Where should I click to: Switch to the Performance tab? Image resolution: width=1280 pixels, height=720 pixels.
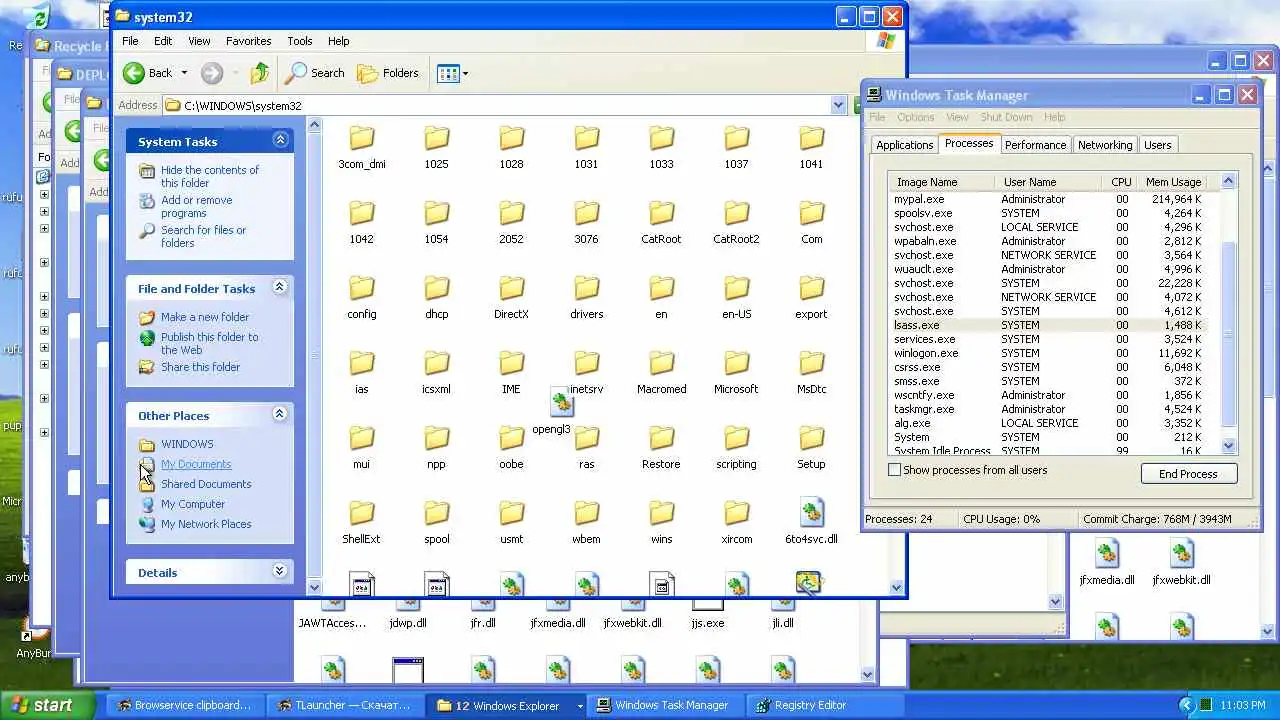pyautogui.click(x=1035, y=145)
